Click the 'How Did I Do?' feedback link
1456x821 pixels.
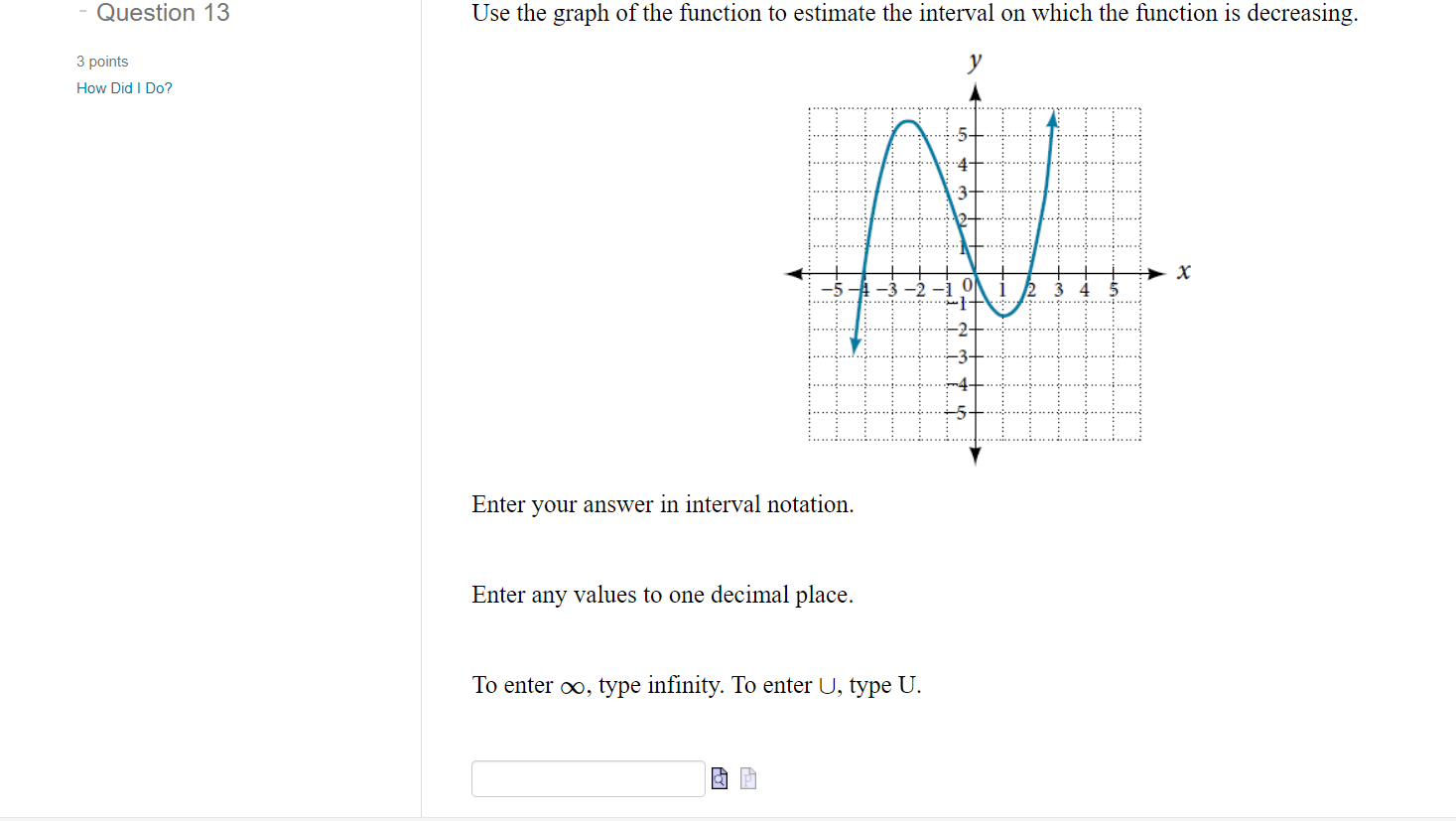[124, 87]
